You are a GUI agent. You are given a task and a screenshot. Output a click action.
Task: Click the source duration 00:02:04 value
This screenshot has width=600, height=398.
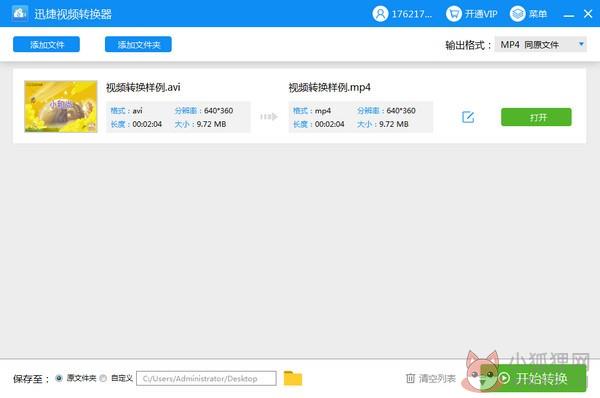(x=147, y=124)
